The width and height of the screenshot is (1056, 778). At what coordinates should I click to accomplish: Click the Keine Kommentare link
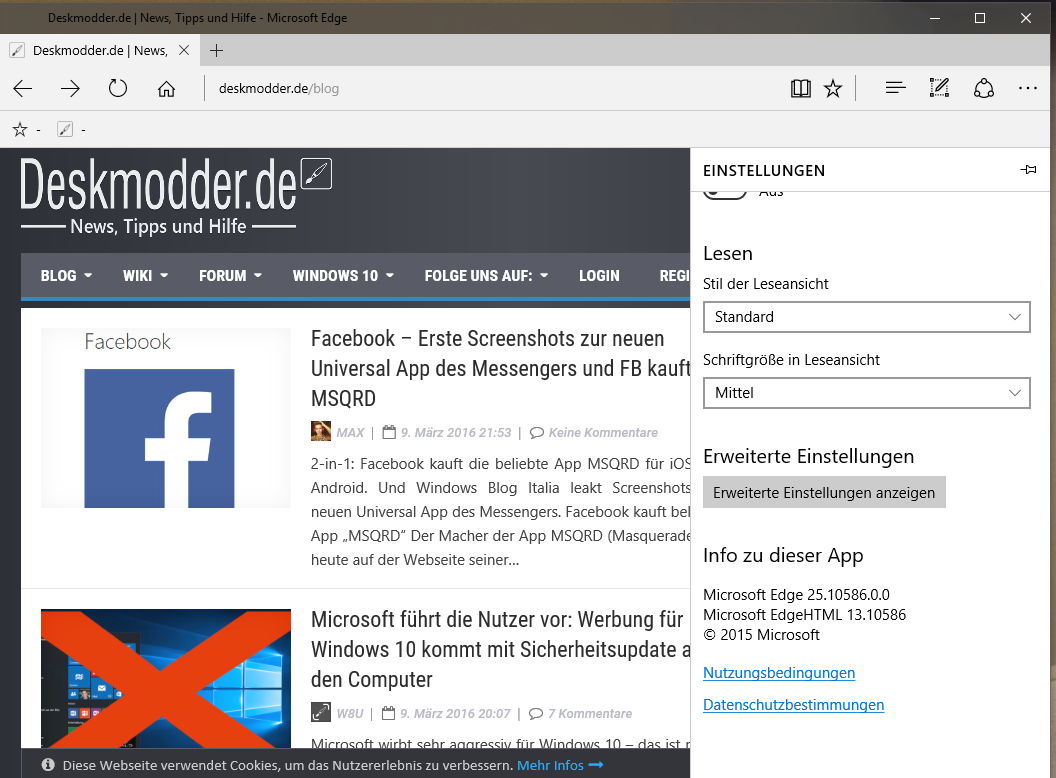(x=603, y=432)
